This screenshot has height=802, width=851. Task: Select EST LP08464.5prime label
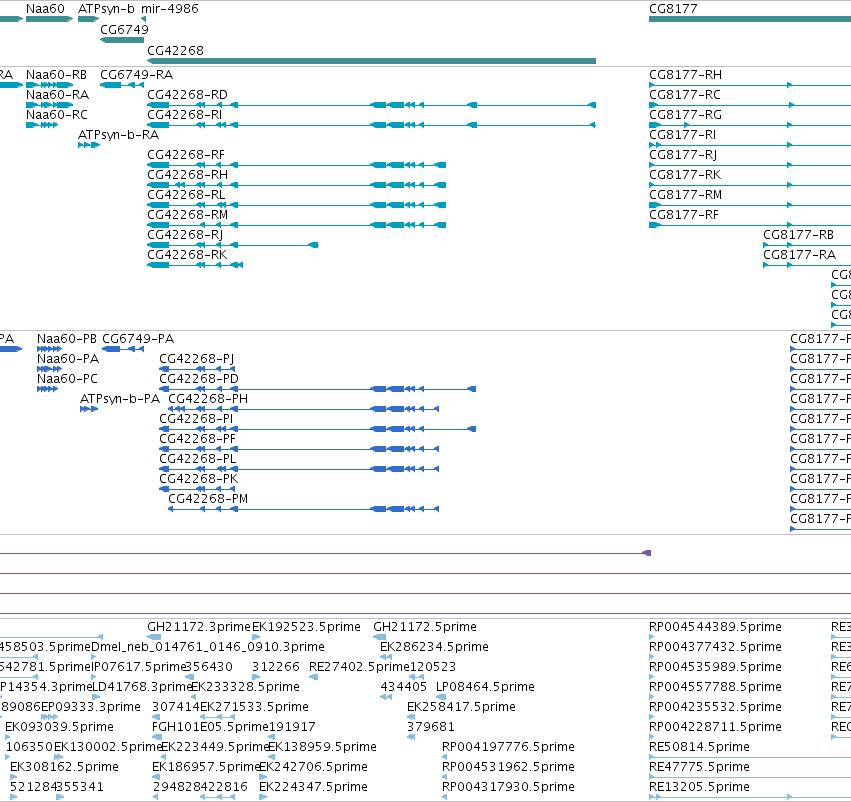485,687
